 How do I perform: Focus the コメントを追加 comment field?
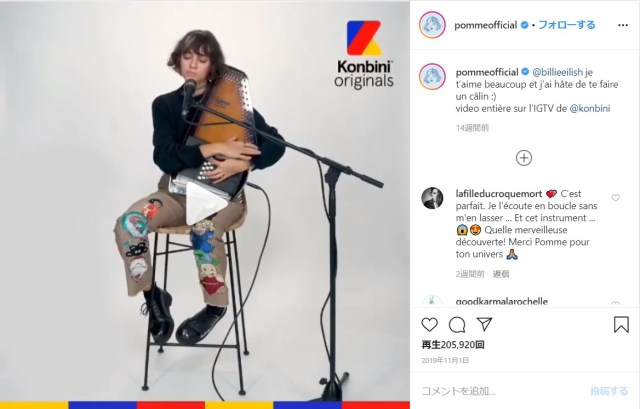click(502, 391)
